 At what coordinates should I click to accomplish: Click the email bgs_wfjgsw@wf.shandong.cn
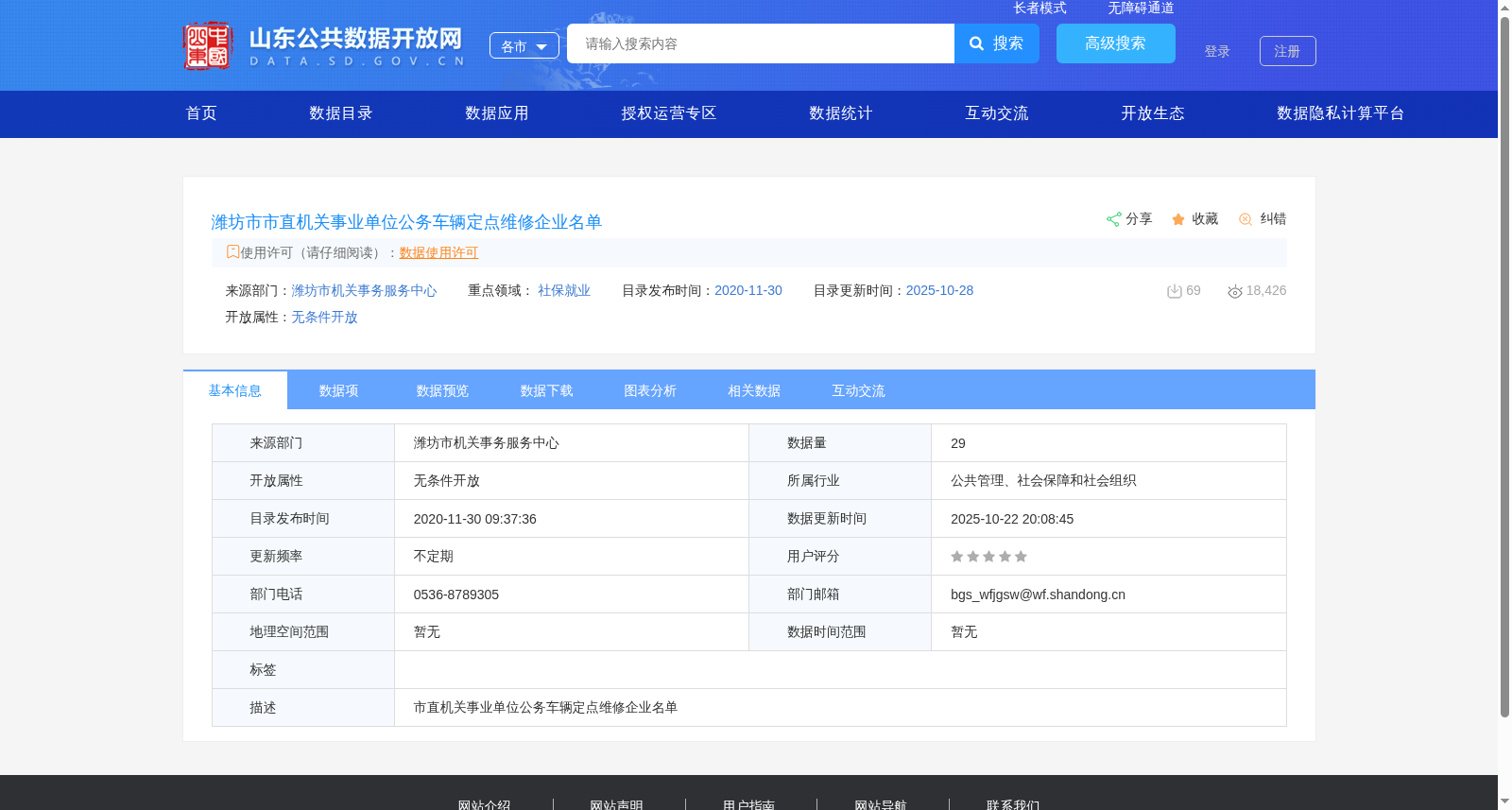(x=1038, y=595)
